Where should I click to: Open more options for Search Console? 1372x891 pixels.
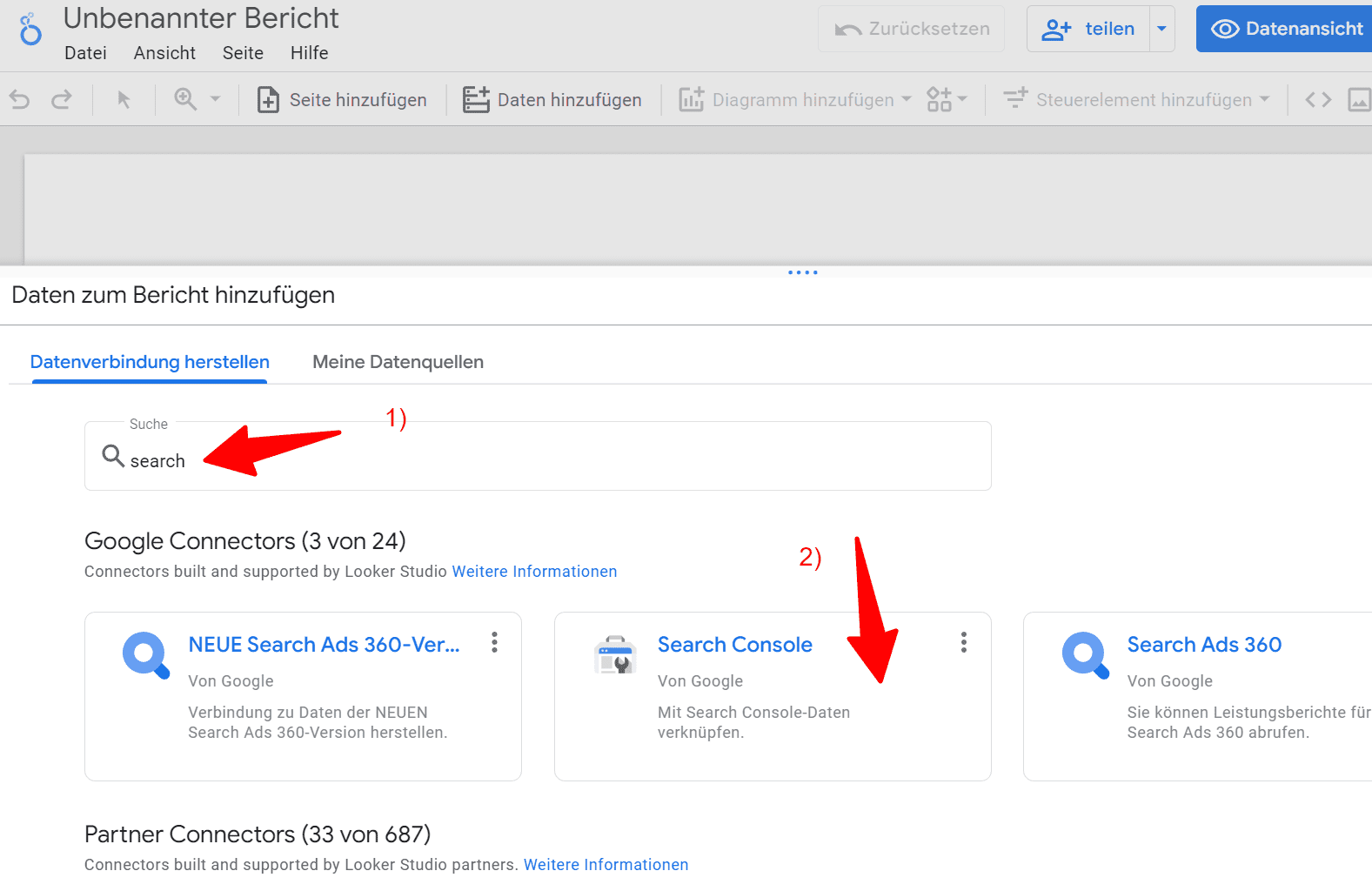[x=963, y=642]
